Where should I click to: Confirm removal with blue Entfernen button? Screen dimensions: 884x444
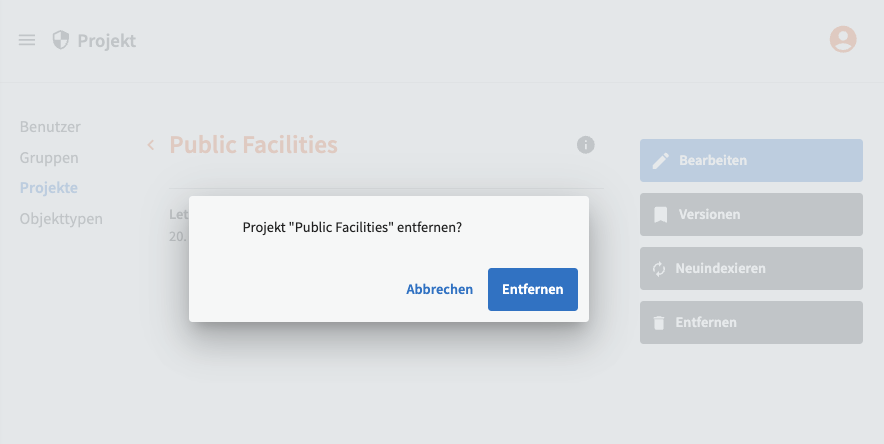pyautogui.click(x=532, y=289)
